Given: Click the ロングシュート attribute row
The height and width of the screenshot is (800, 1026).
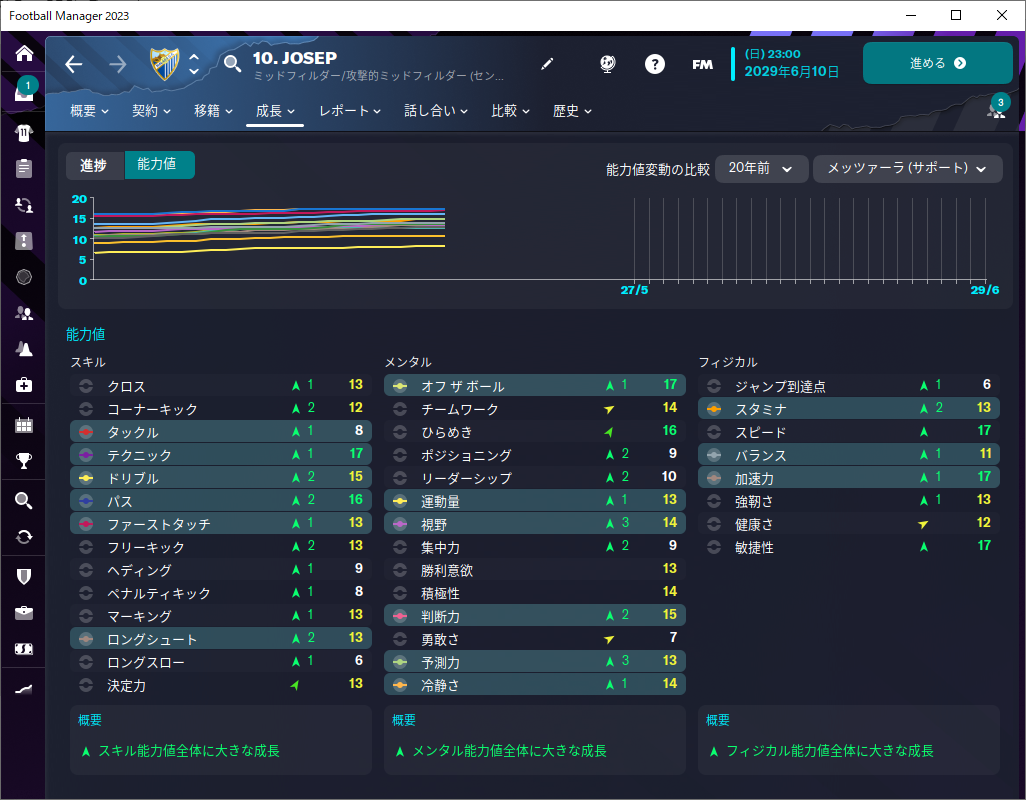Looking at the screenshot, I should coord(221,638).
